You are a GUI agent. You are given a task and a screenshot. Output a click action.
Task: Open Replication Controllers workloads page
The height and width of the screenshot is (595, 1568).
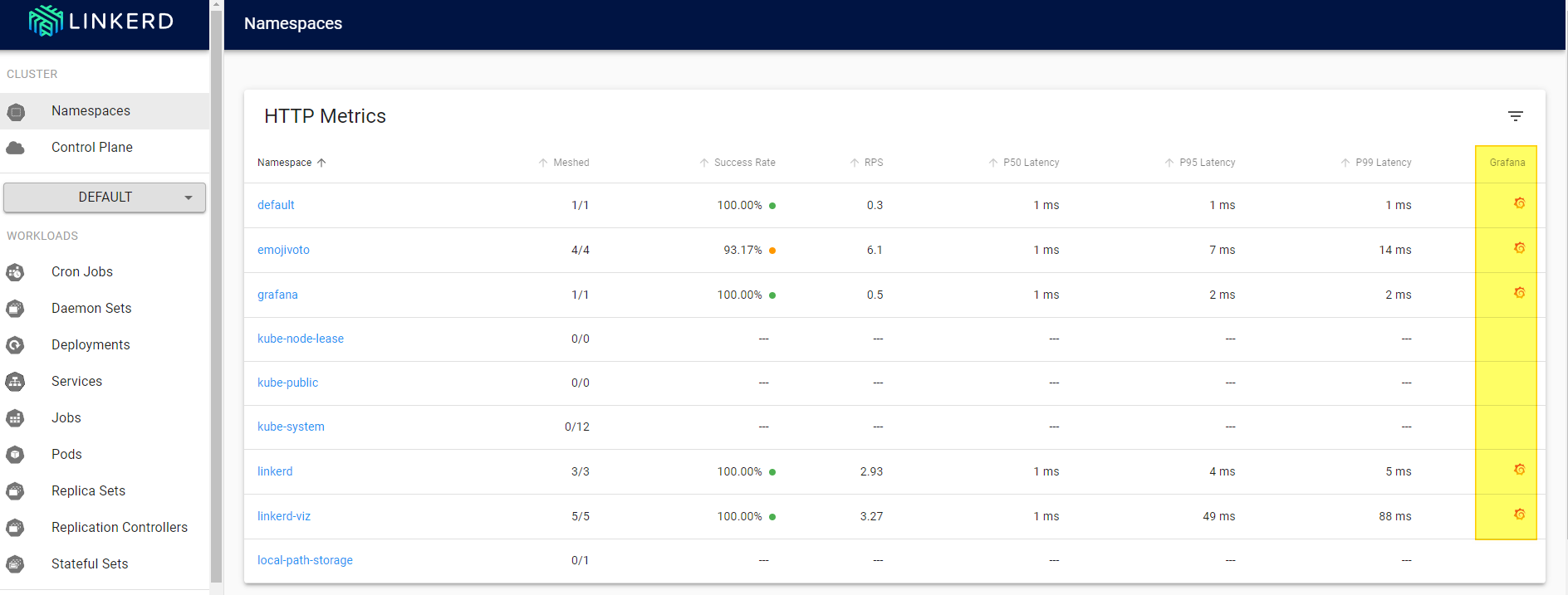click(x=105, y=528)
